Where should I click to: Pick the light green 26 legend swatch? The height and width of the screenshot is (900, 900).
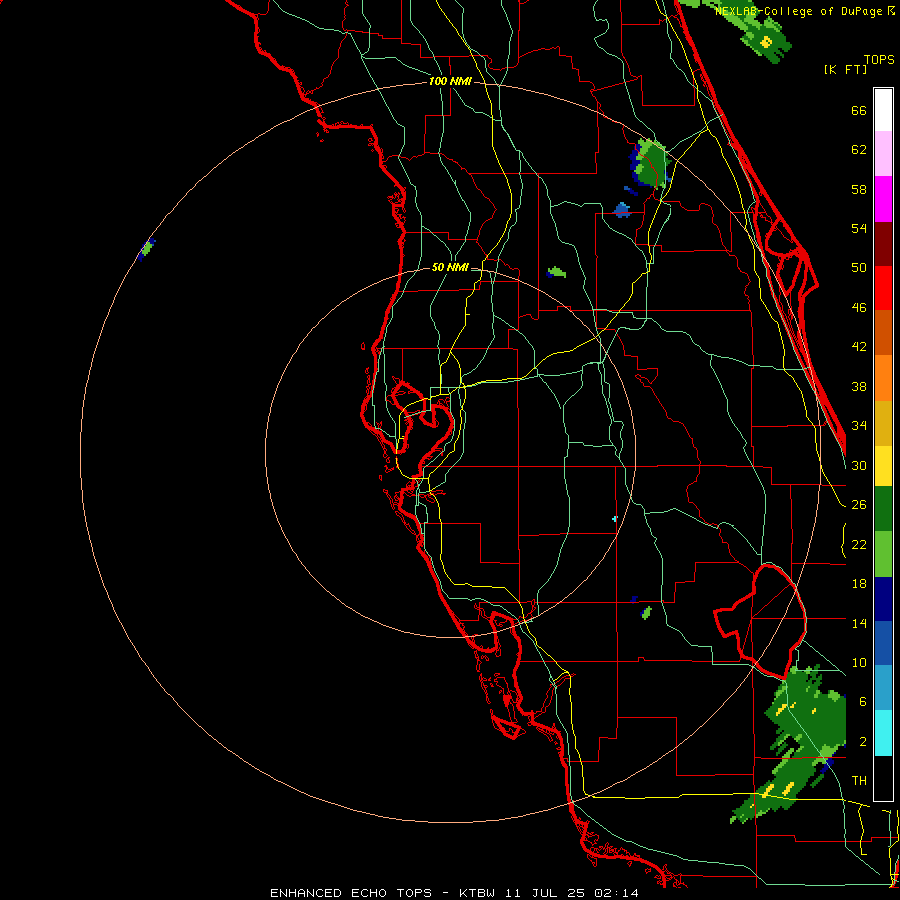pos(883,554)
